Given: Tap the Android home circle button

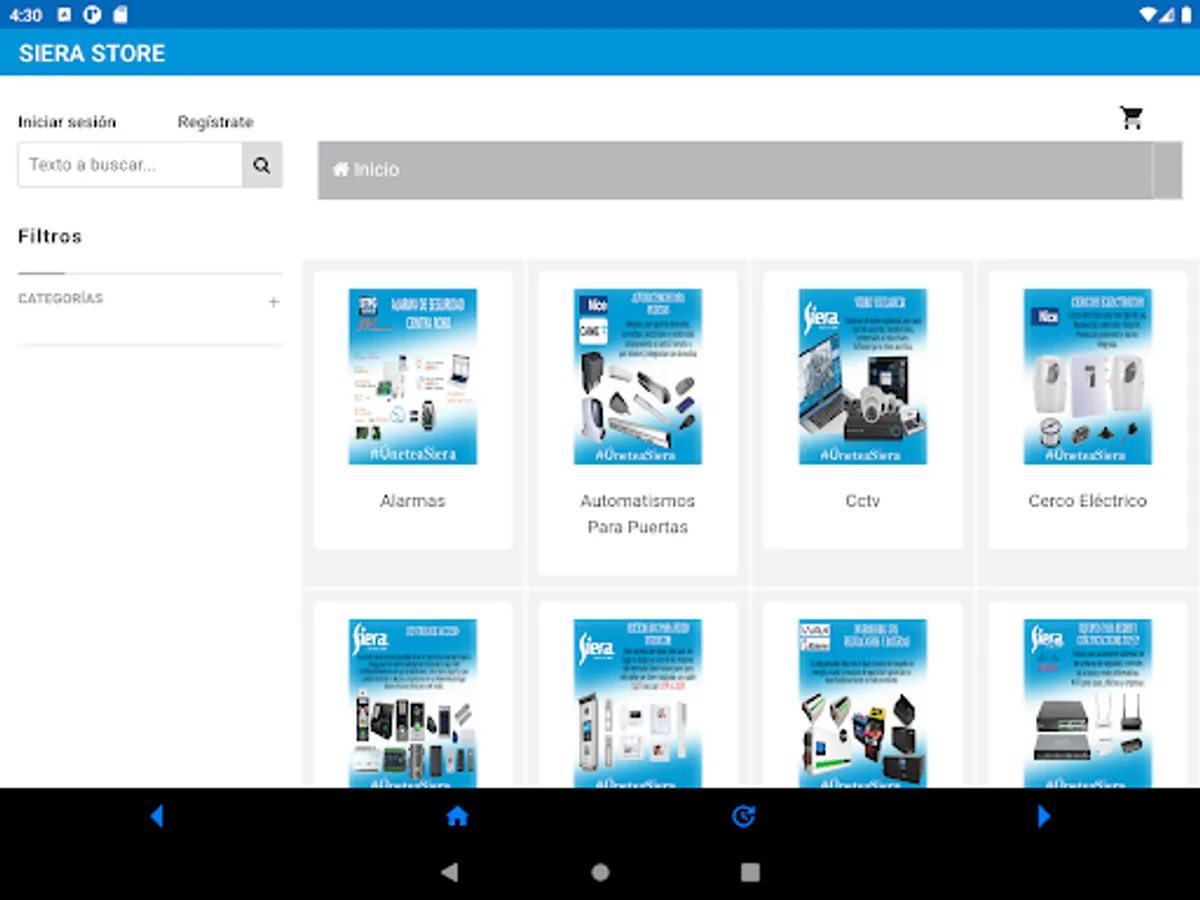Looking at the screenshot, I should [x=600, y=872].
